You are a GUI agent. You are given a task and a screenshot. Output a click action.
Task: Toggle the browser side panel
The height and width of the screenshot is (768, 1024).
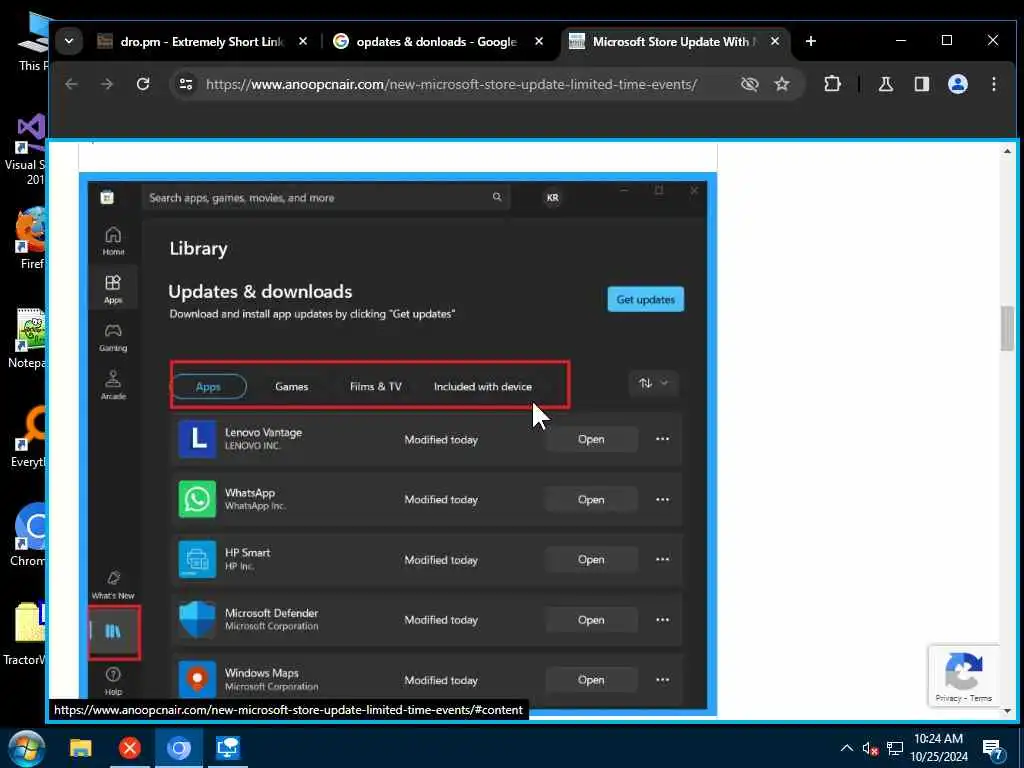pyautogui.click(x=921, y=84)
